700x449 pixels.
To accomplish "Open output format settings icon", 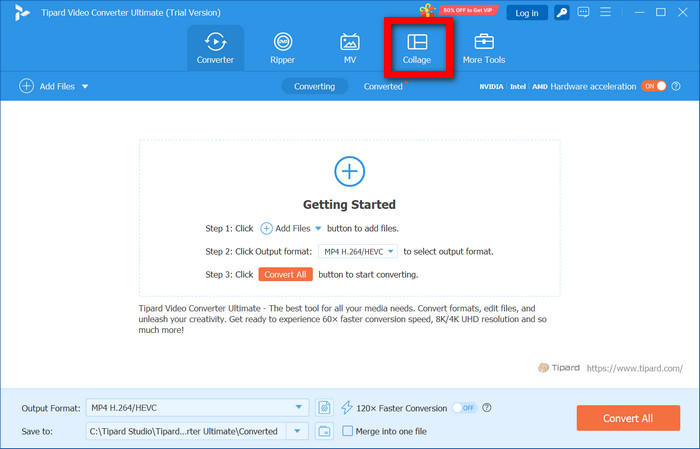I will 324,407.
